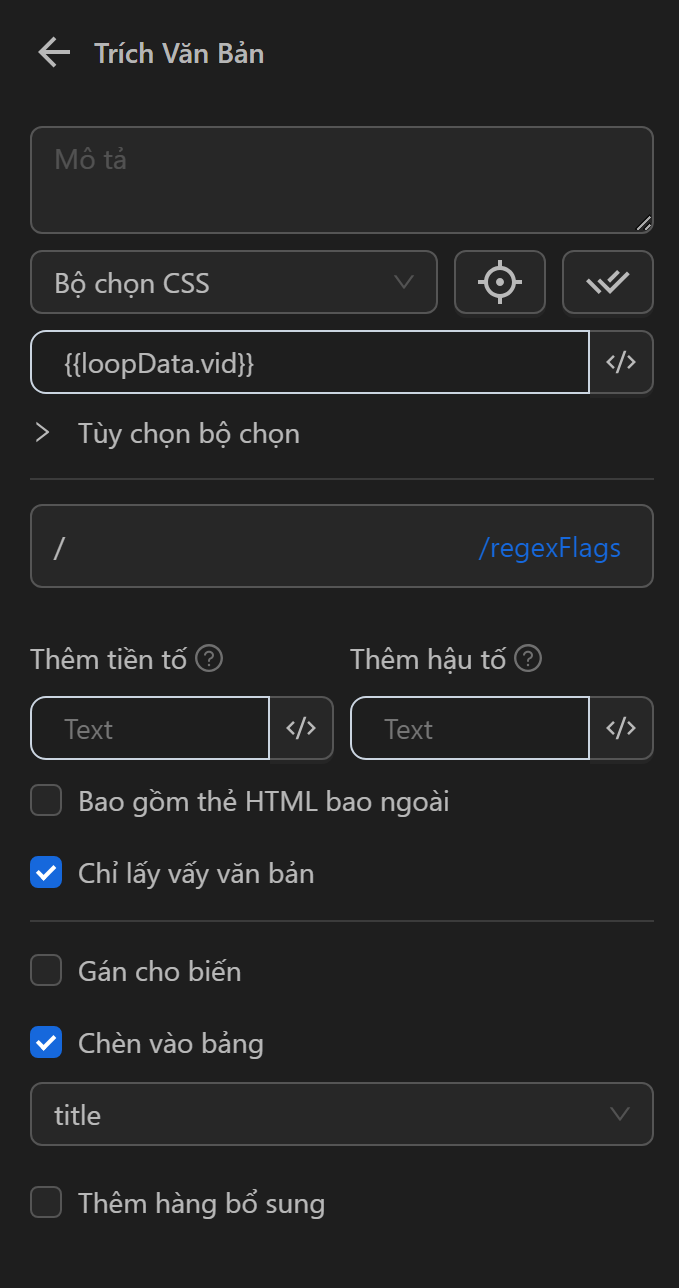Toggle the </> icon beside the selector field
The image size is (679, 1288).
click(x=621, y=362)
